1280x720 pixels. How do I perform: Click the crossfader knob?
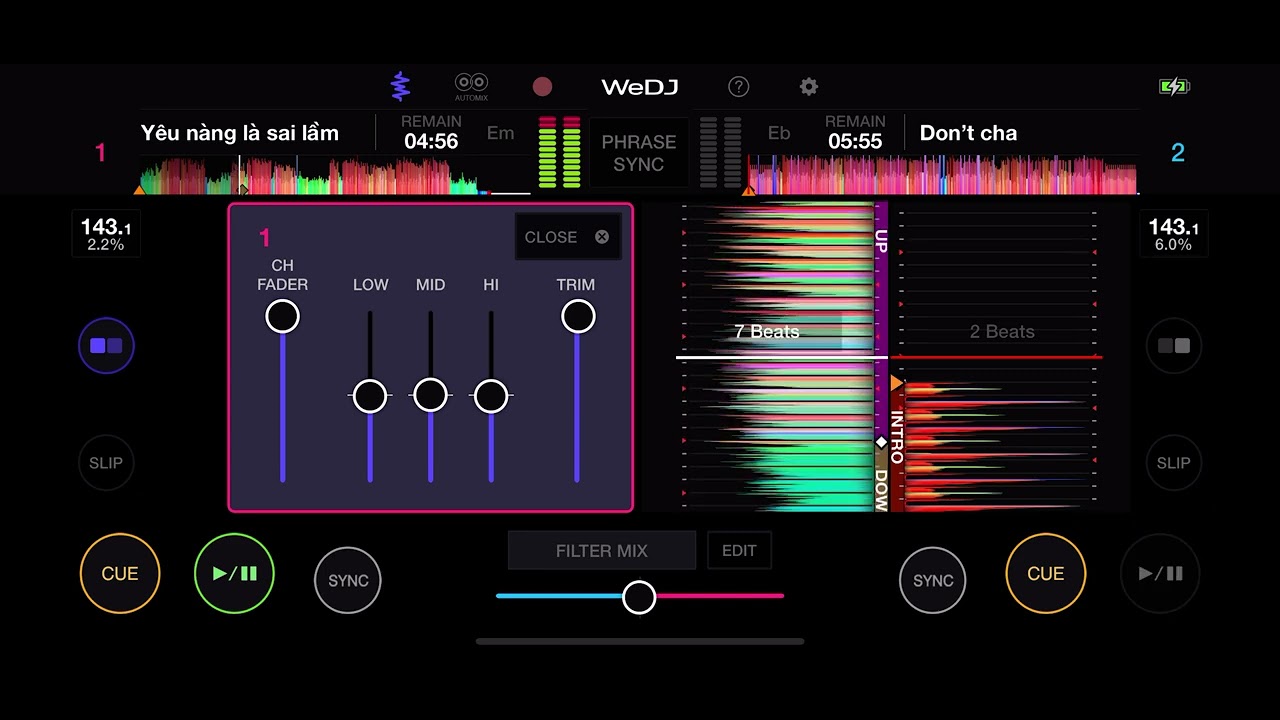point(639,597)
